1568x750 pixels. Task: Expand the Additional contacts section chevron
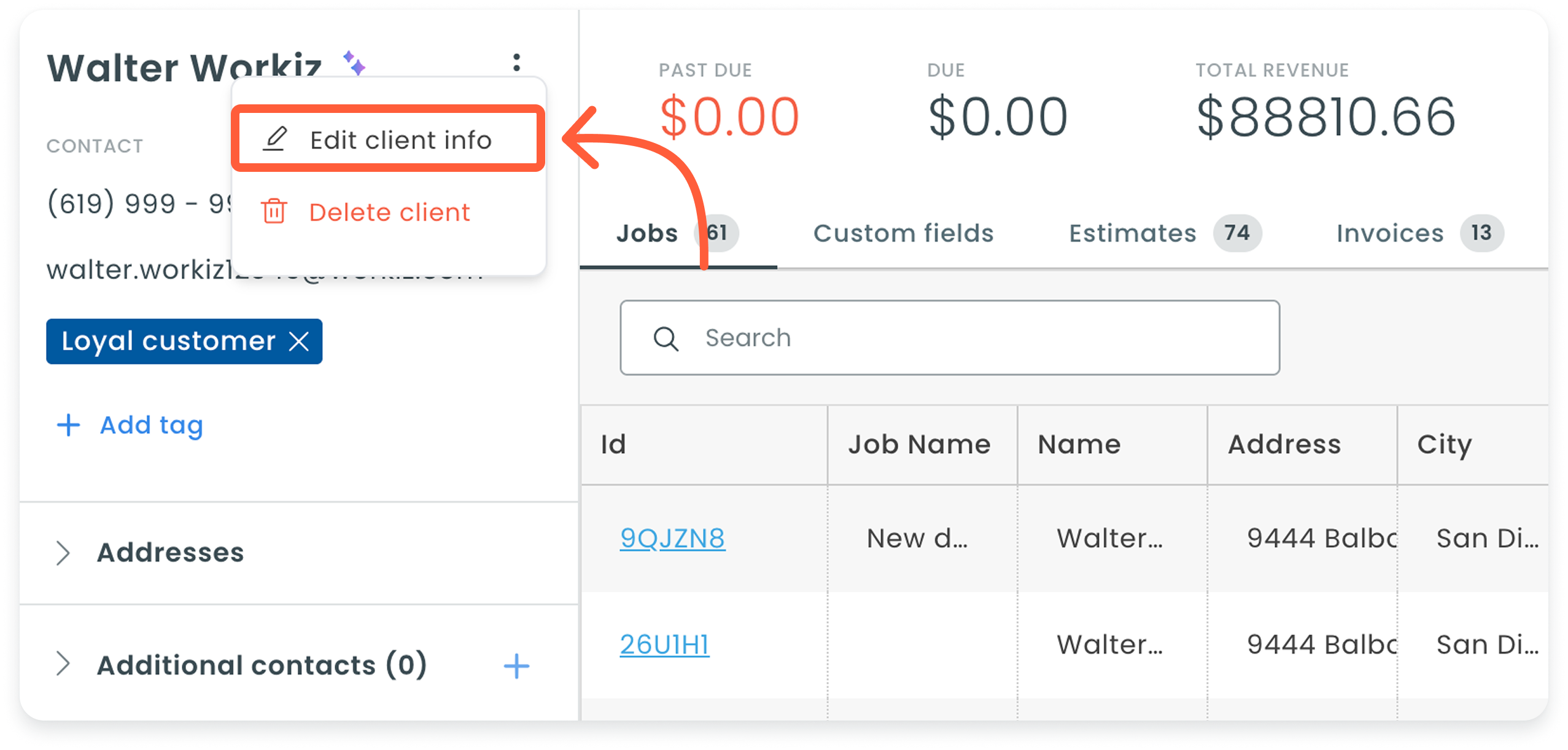63,664
